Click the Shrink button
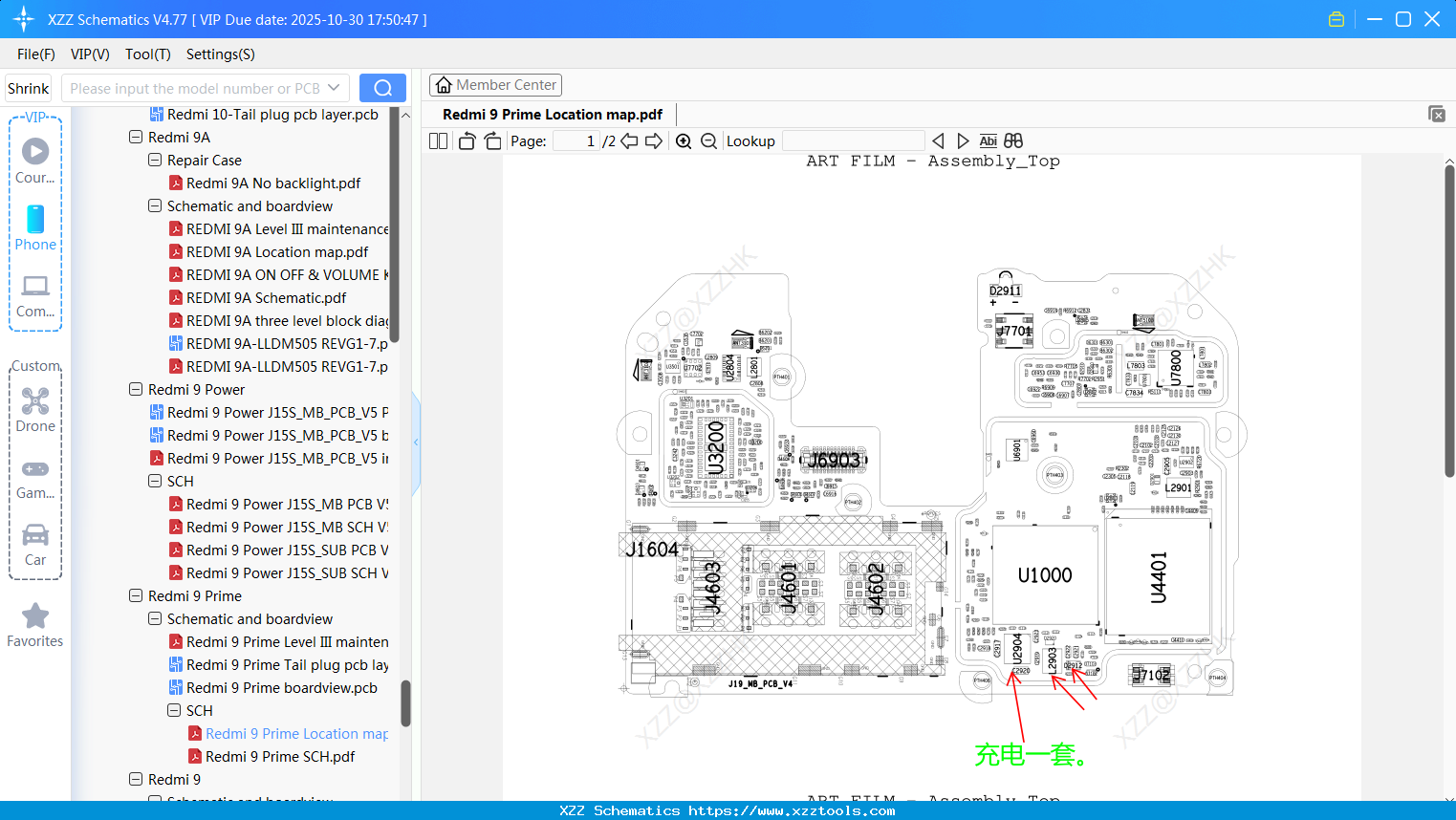1456x820 pixels. [x=29, y=88]
